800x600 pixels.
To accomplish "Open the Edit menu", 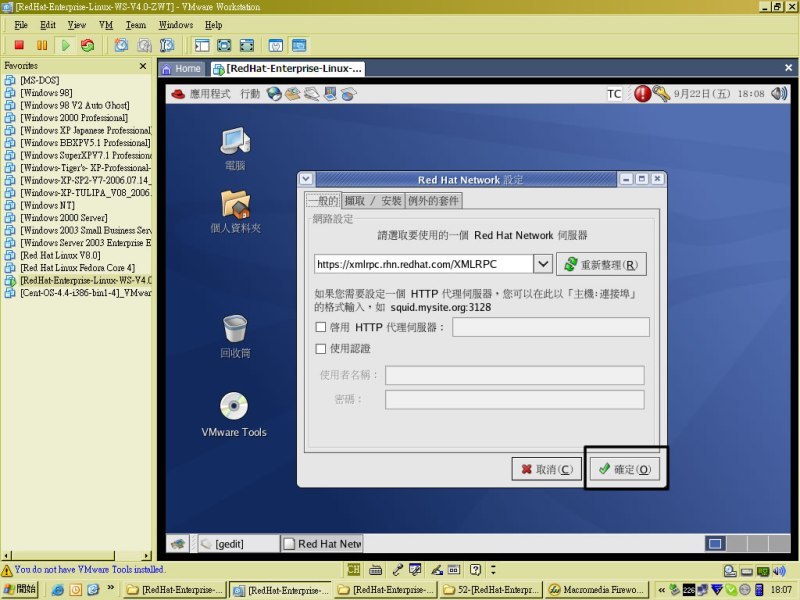I will click(x=48, y=25).
